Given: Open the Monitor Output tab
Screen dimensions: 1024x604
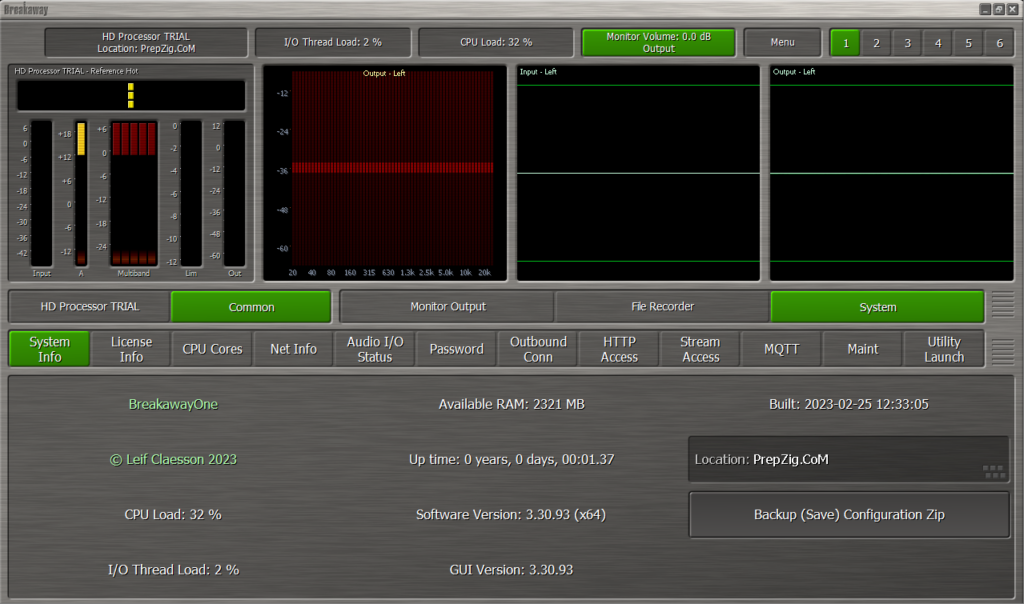Looking at the screenshot, I should pos(447,306).
